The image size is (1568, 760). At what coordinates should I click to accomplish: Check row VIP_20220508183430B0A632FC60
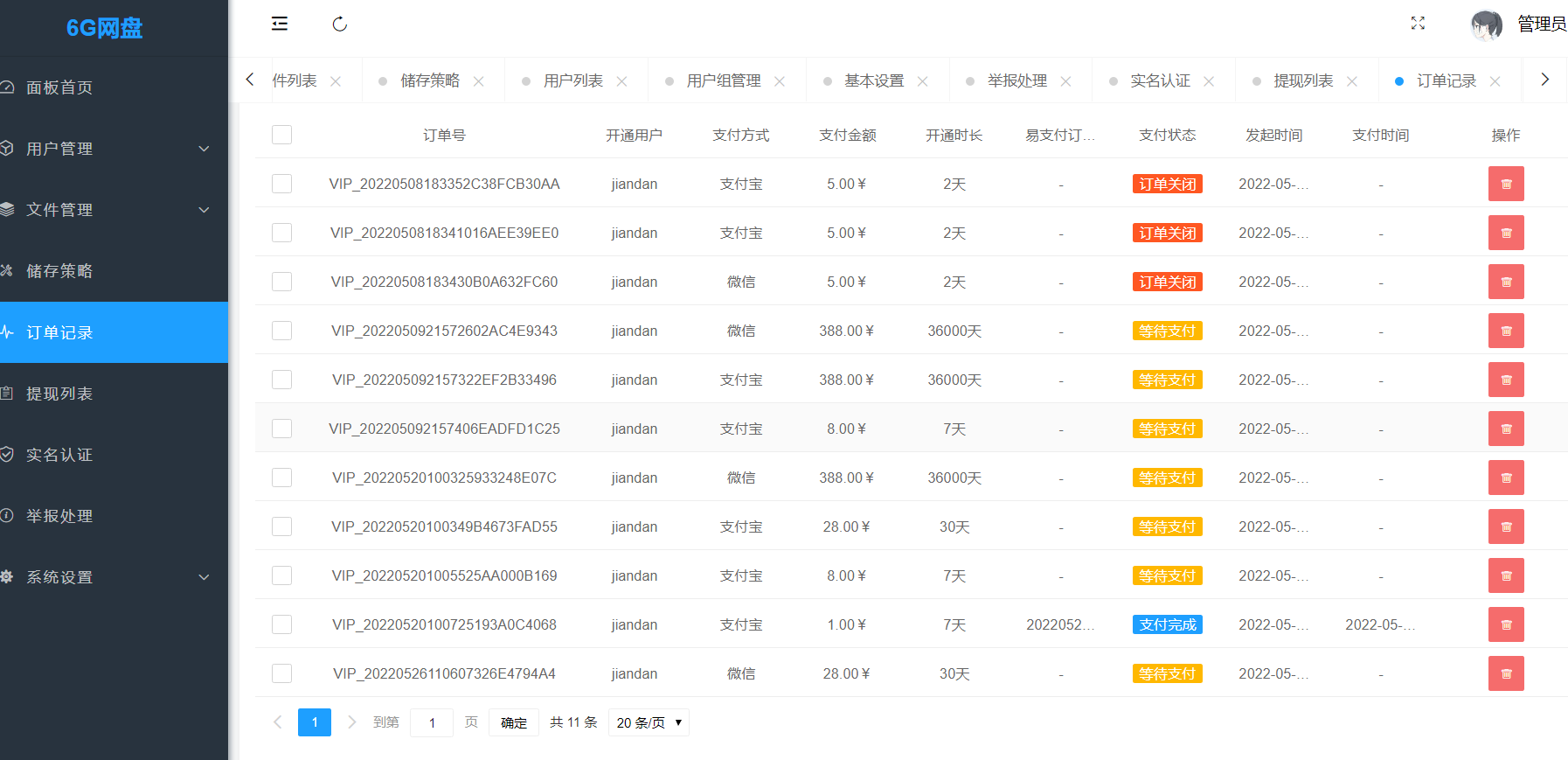281,282
